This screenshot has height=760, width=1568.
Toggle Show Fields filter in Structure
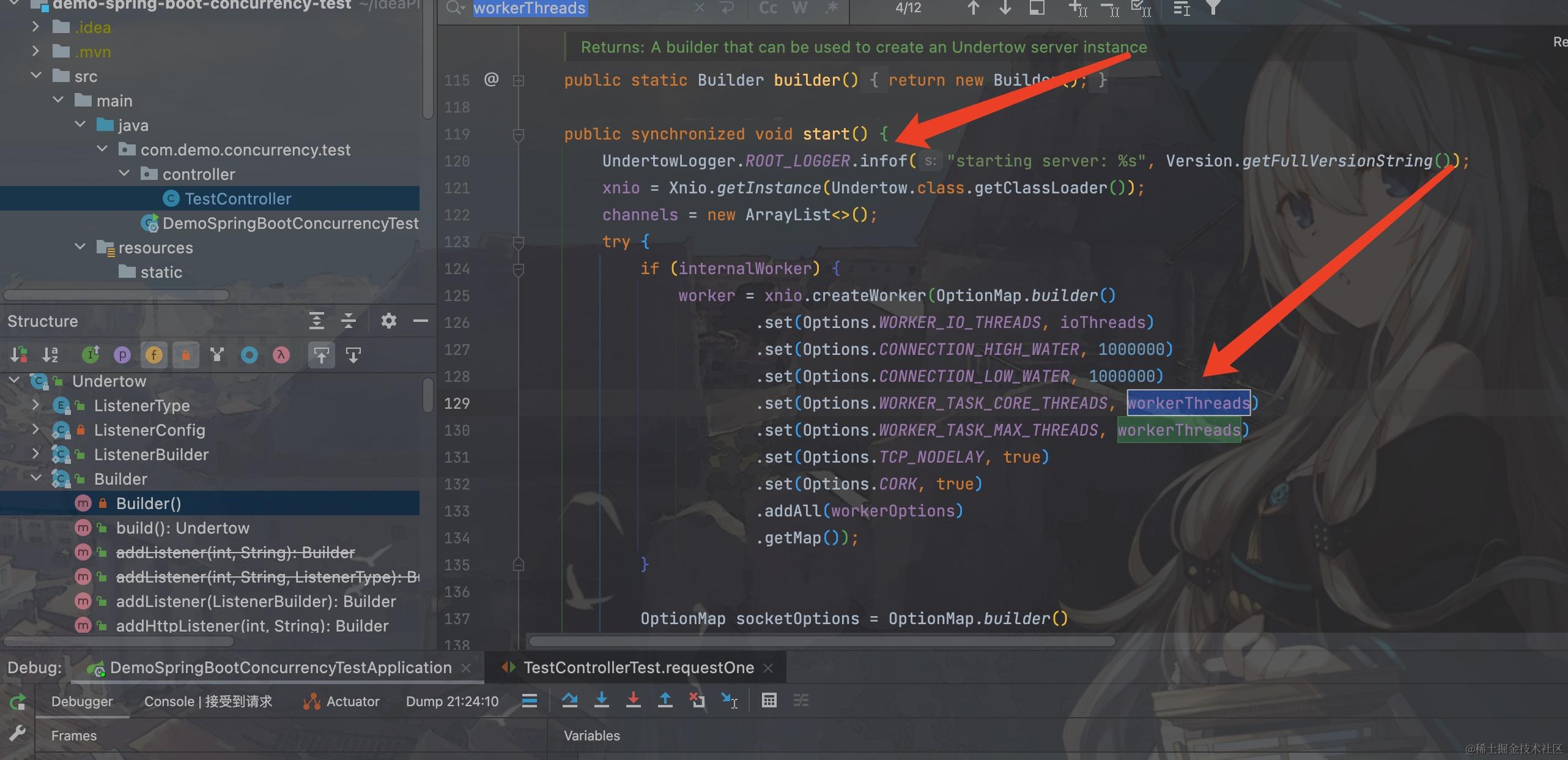tap(154, 355)
